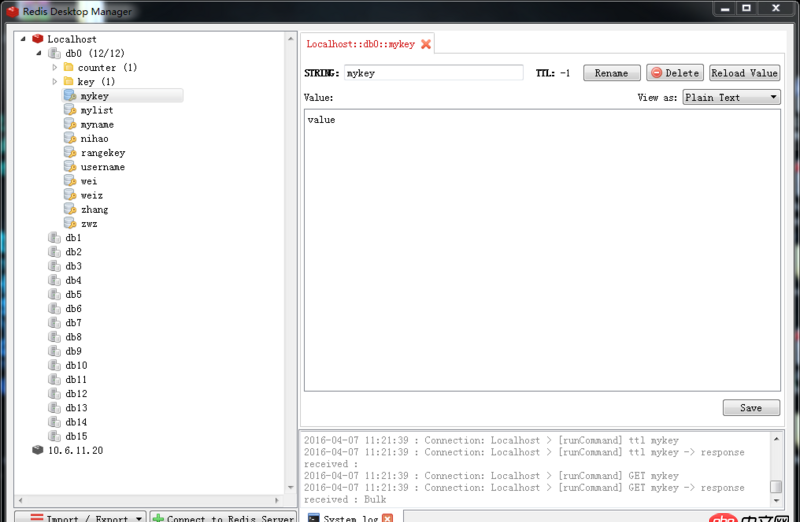Image resolution: width=800 pixels, height=522 pixels.
Task: Select the db7 database
Action: click(73, 323)
